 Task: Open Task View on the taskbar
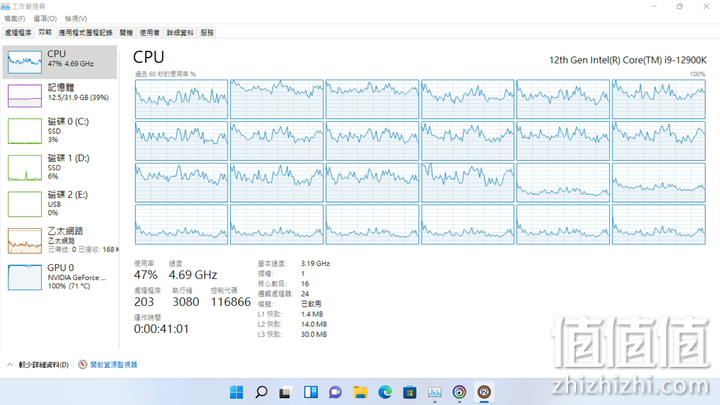(286, 393)
